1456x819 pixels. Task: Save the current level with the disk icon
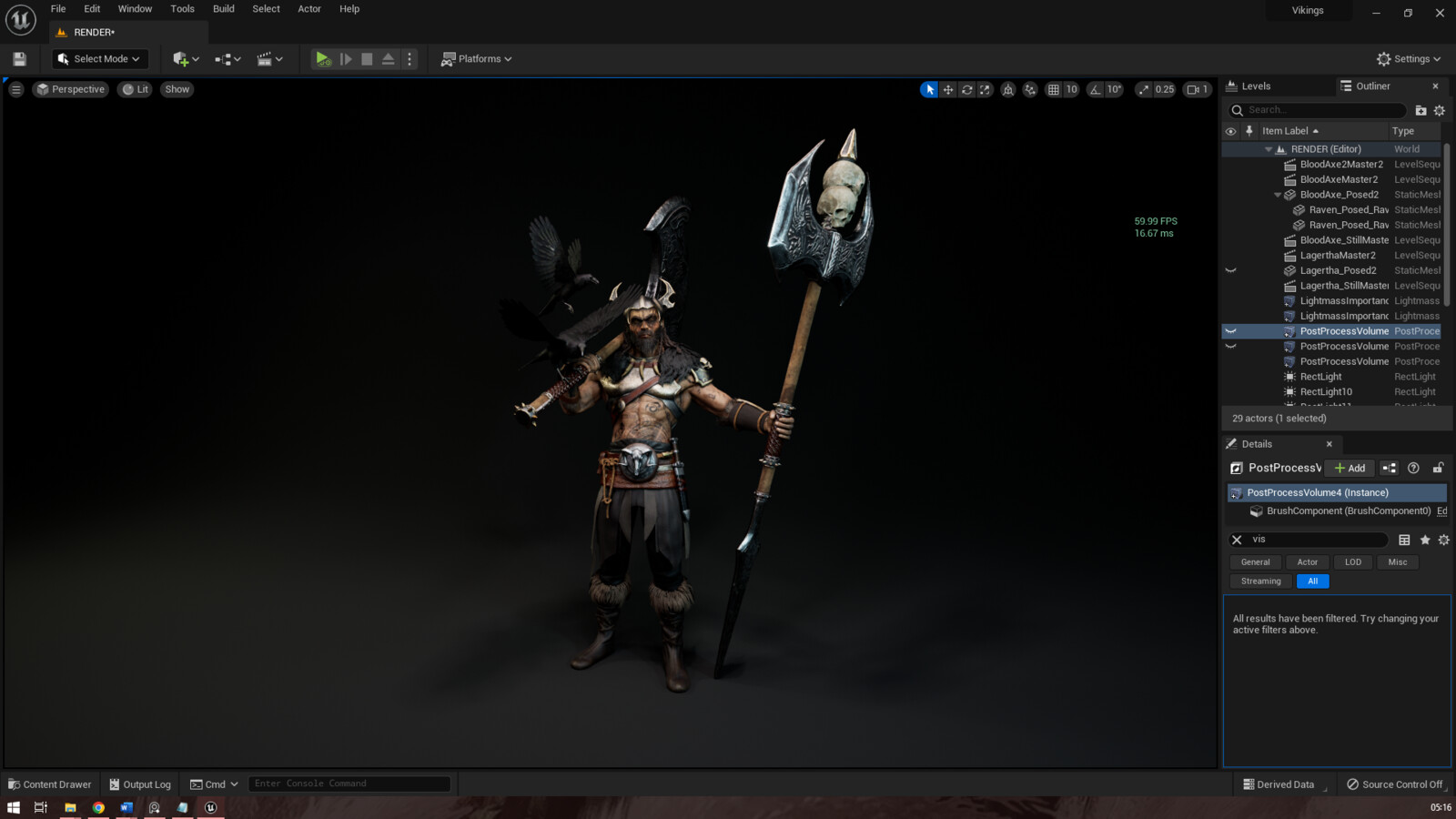pyautogui.click(x=19, y=59)
